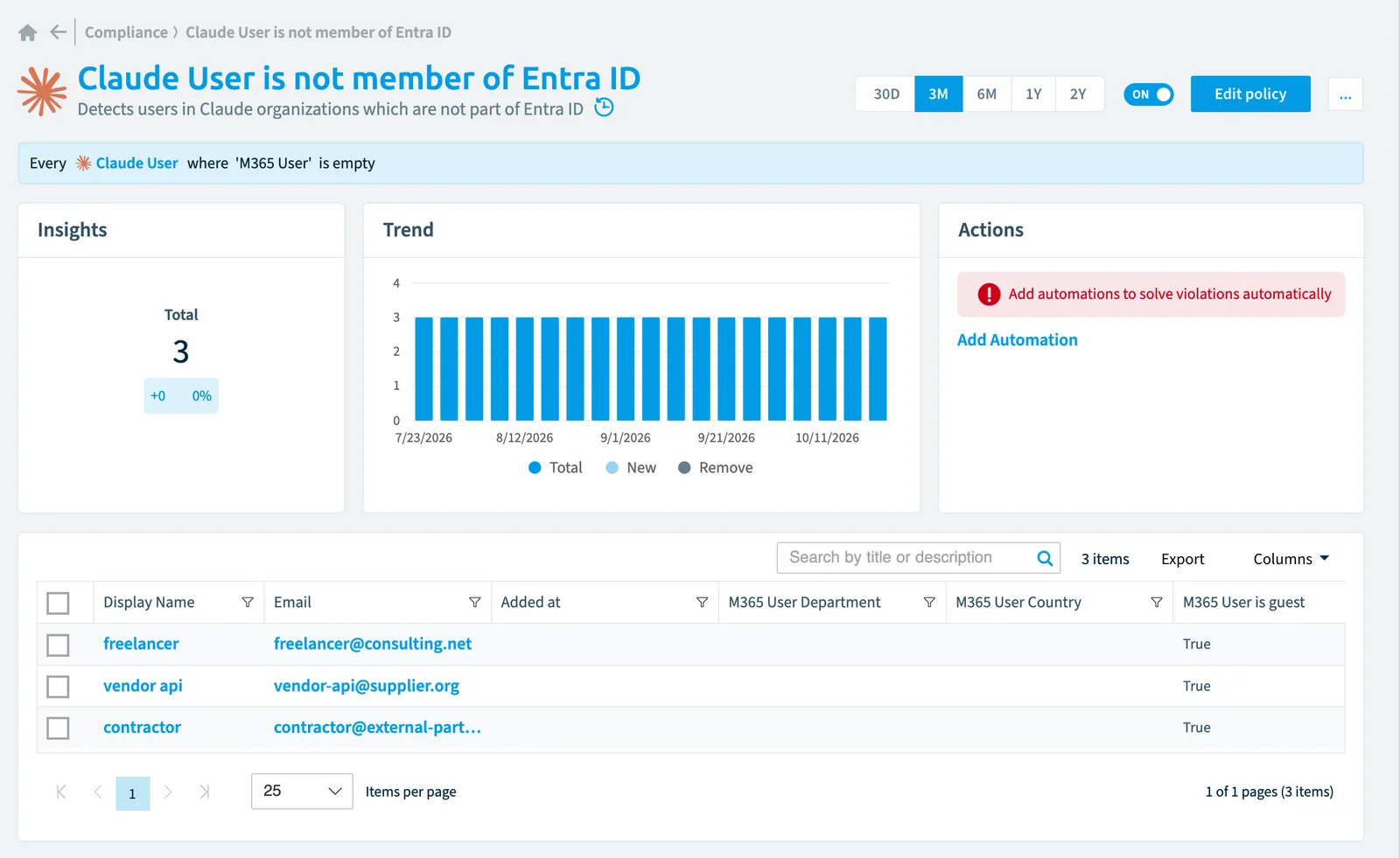Viewport: 1400px width, 858px height.
Task: Select the 1Y time range
Action: (1033, 94)
